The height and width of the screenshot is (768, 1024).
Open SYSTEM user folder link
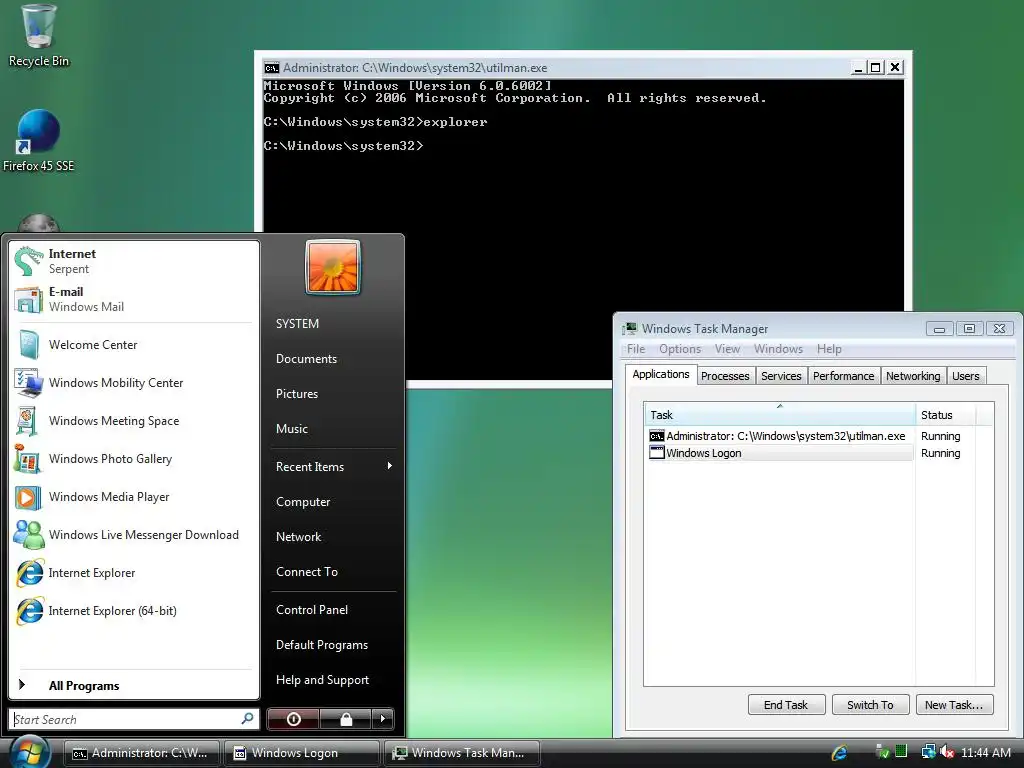click(x=297, y=323)
